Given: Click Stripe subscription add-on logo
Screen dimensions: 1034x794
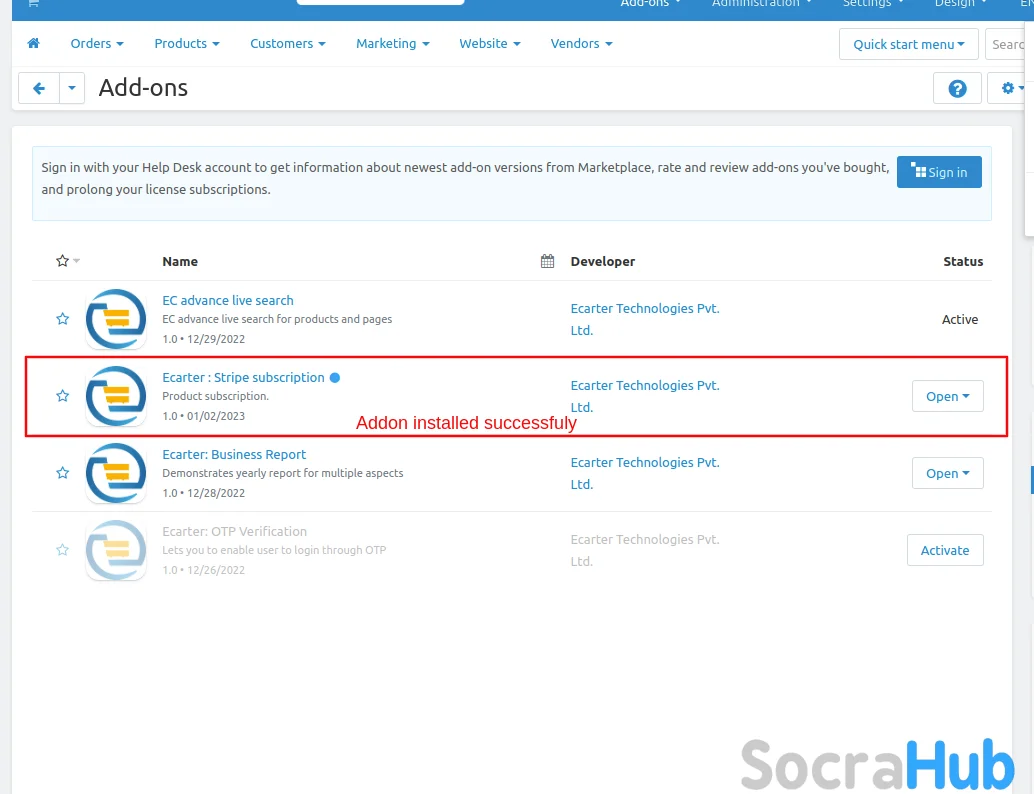Looking at the screenshot, I should pos(116,396).
